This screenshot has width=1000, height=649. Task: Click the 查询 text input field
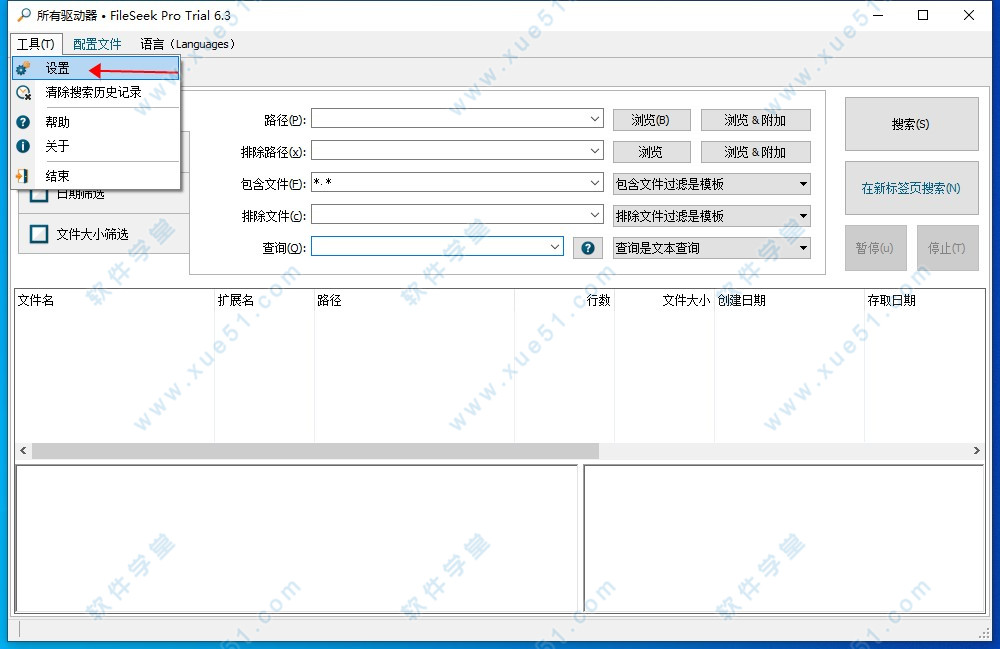430,247
